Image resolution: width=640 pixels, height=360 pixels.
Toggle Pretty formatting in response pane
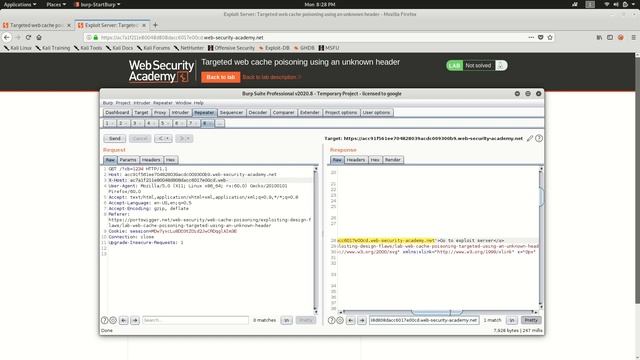531,320
